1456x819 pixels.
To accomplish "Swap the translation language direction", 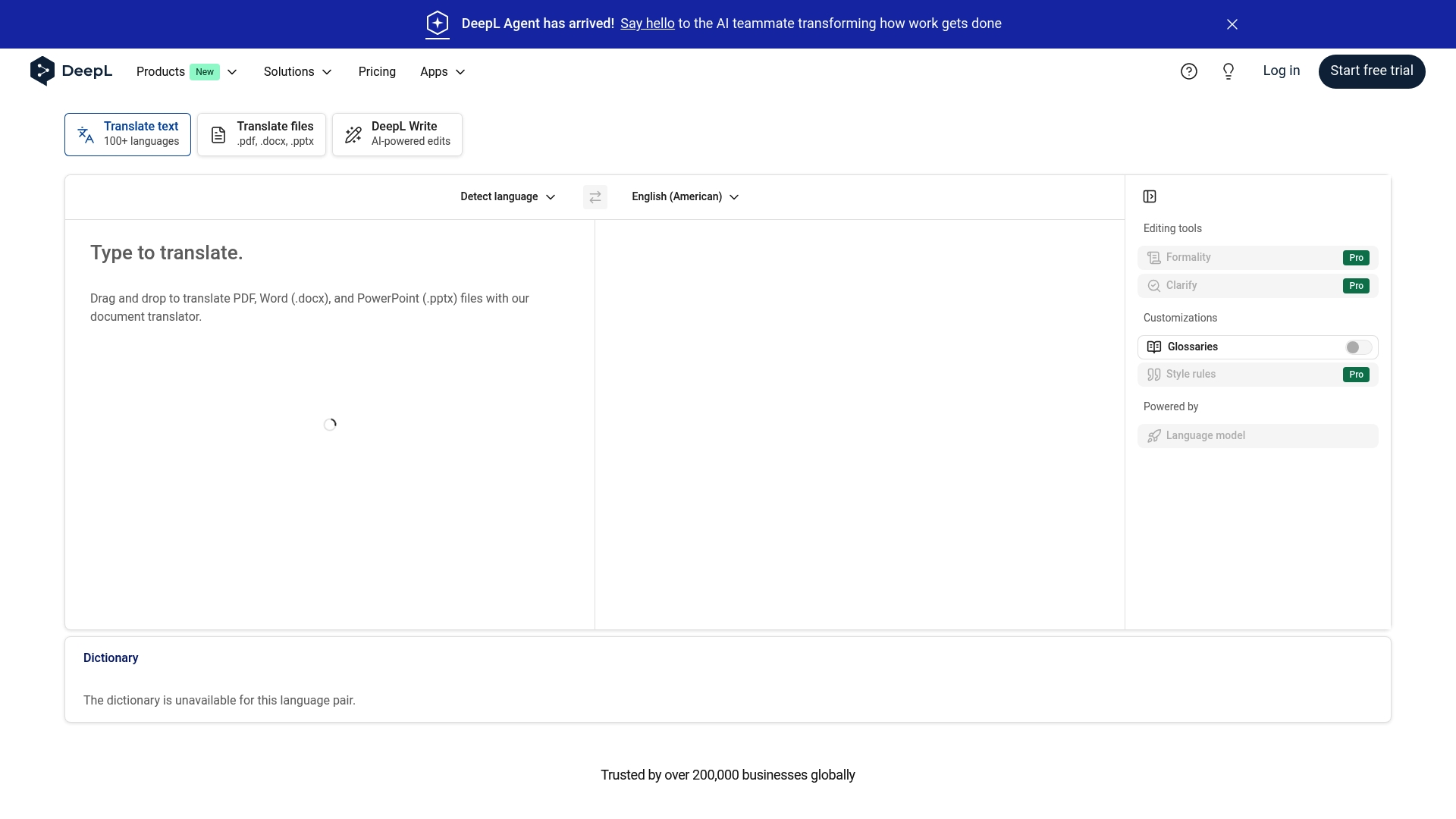I will click(595, 196).
